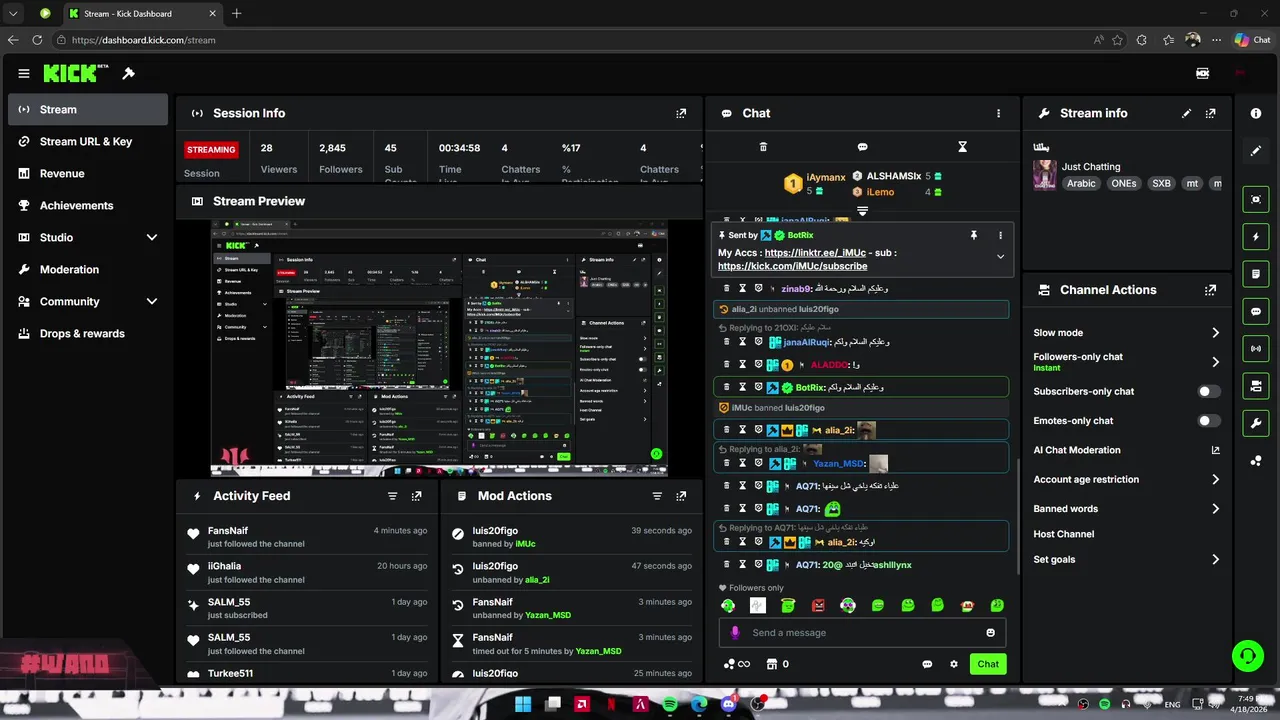
Task: Open the kick.com/iMUc/subscribe link
Action: pos(792,267)
